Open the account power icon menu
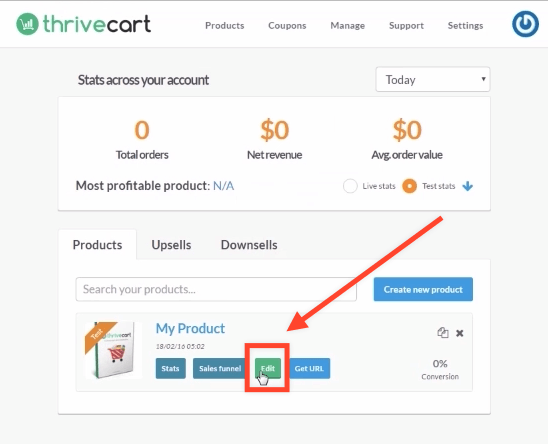 tap(525, 24)
